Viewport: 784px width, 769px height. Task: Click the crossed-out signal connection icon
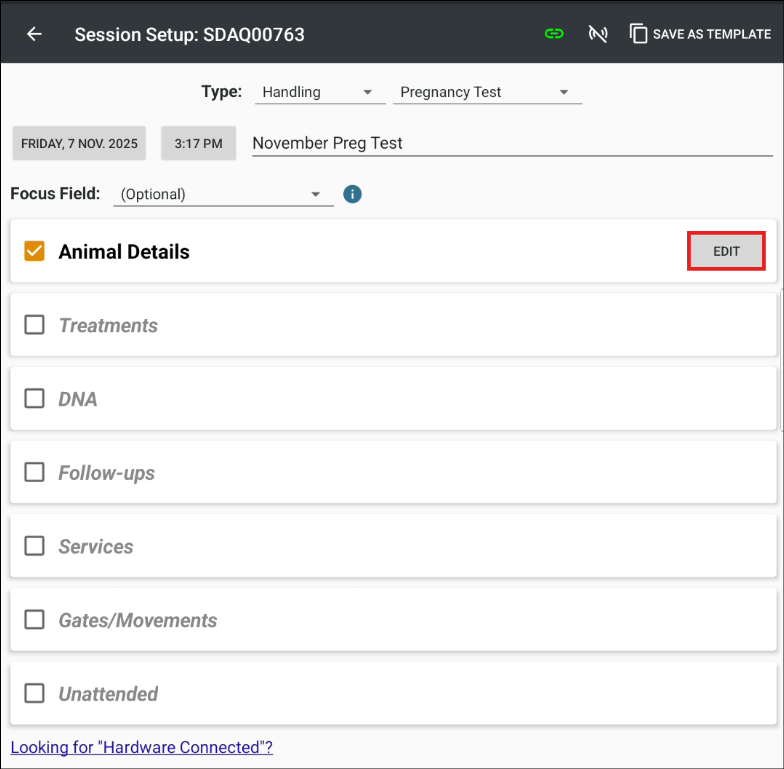598,34
